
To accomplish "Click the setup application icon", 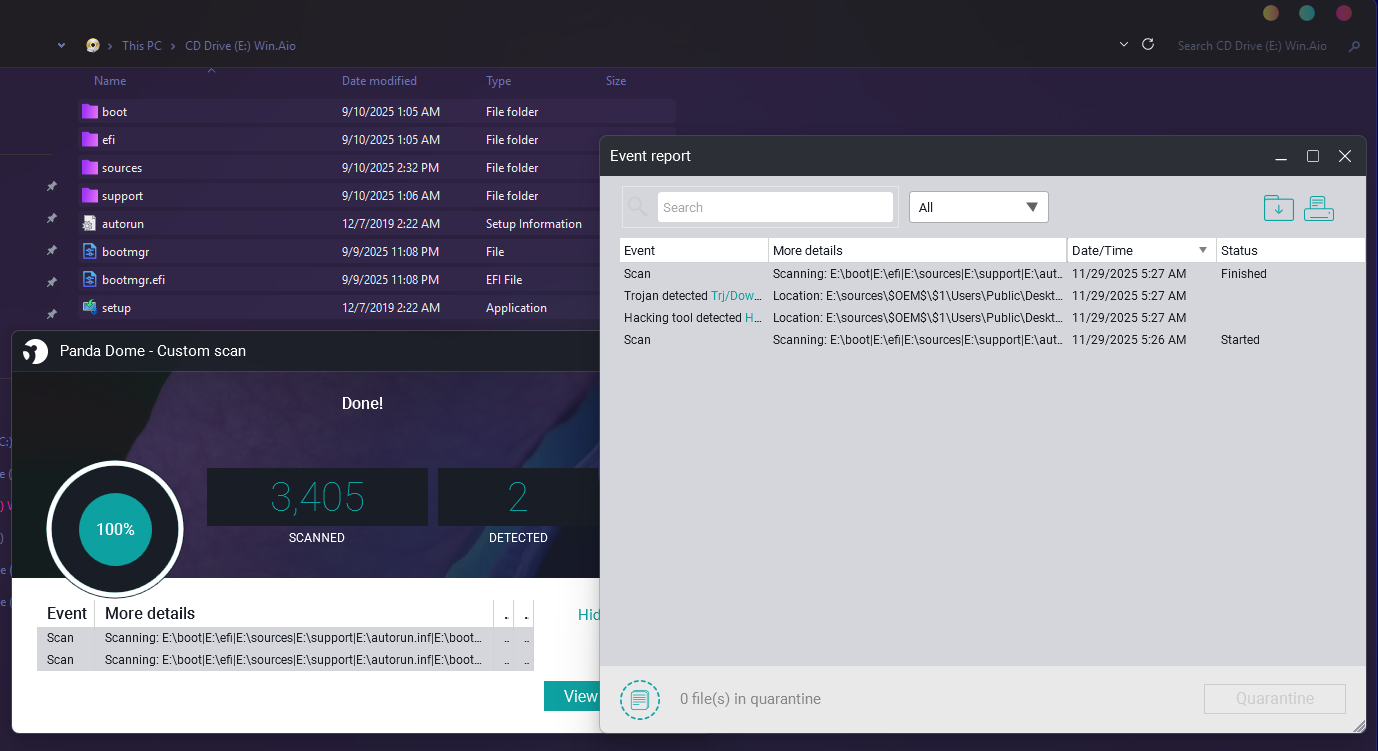I will pos(89,307).
